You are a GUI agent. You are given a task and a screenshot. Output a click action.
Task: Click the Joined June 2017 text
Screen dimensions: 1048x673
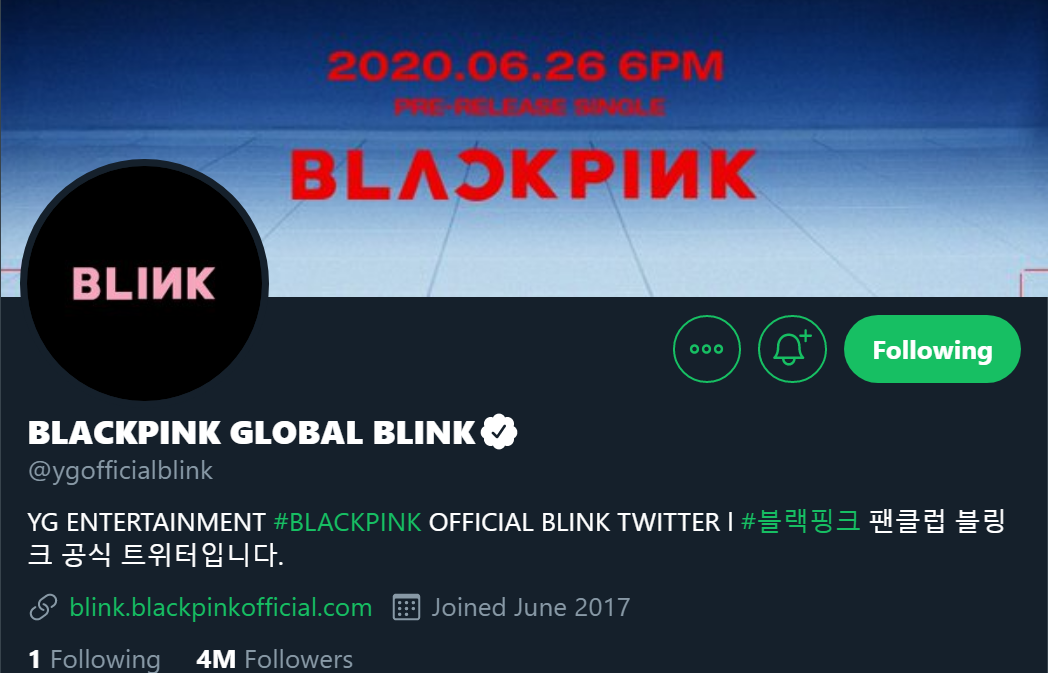pyautogui.click(x=531, y=608)
